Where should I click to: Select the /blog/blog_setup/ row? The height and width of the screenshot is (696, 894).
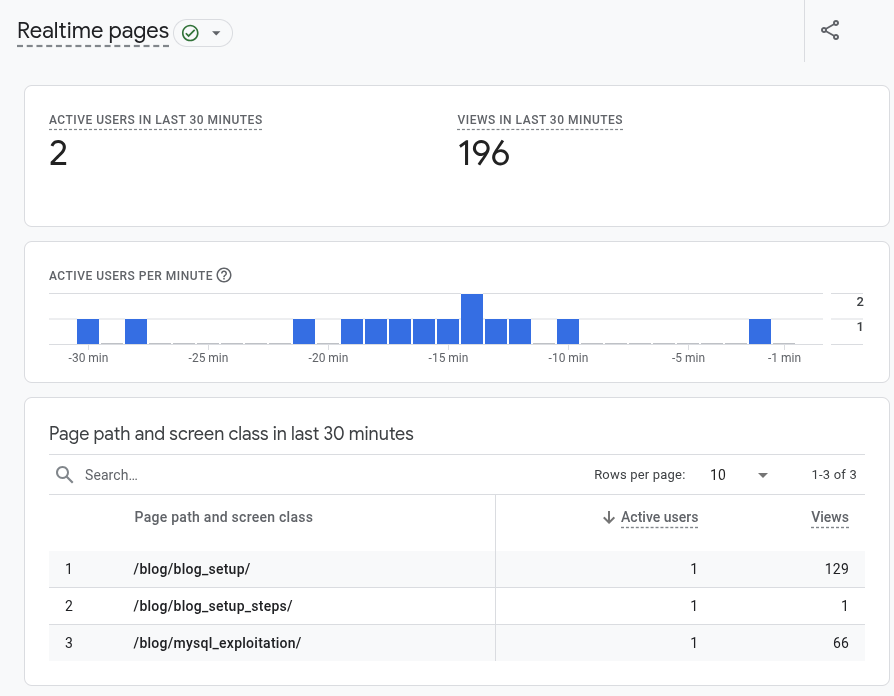191,569
